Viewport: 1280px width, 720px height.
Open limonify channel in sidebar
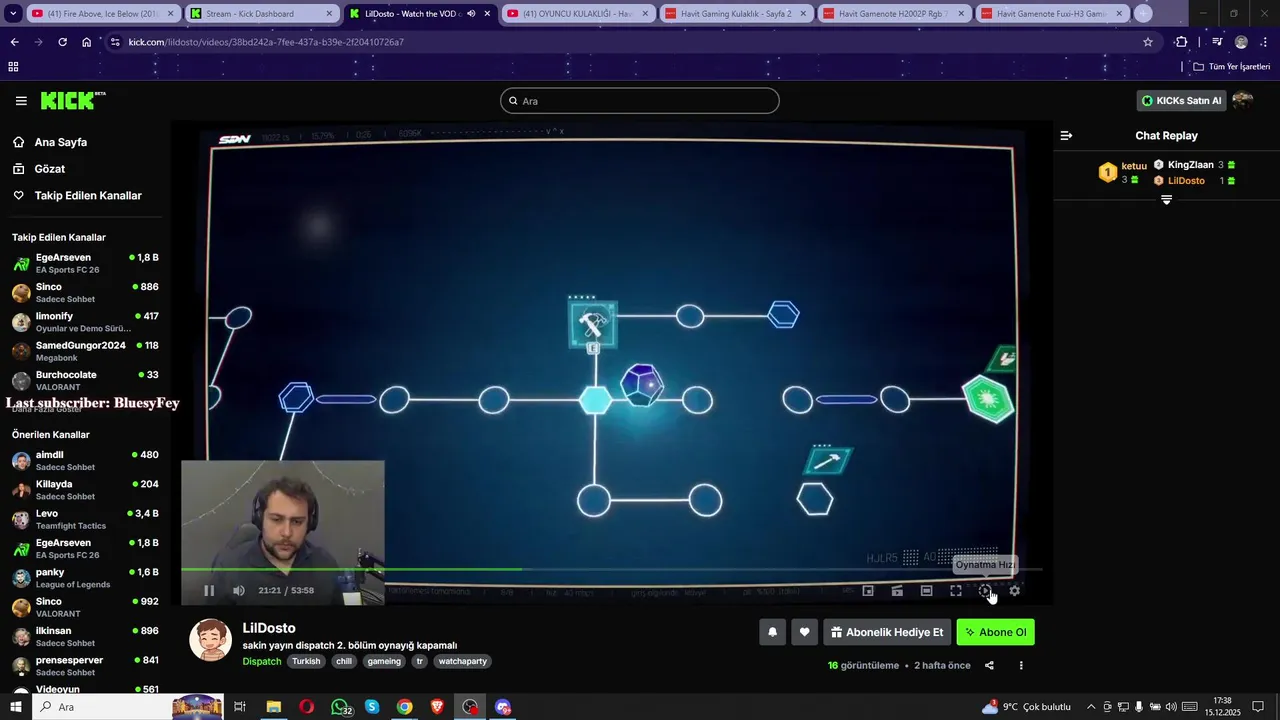tap(85, 322)
